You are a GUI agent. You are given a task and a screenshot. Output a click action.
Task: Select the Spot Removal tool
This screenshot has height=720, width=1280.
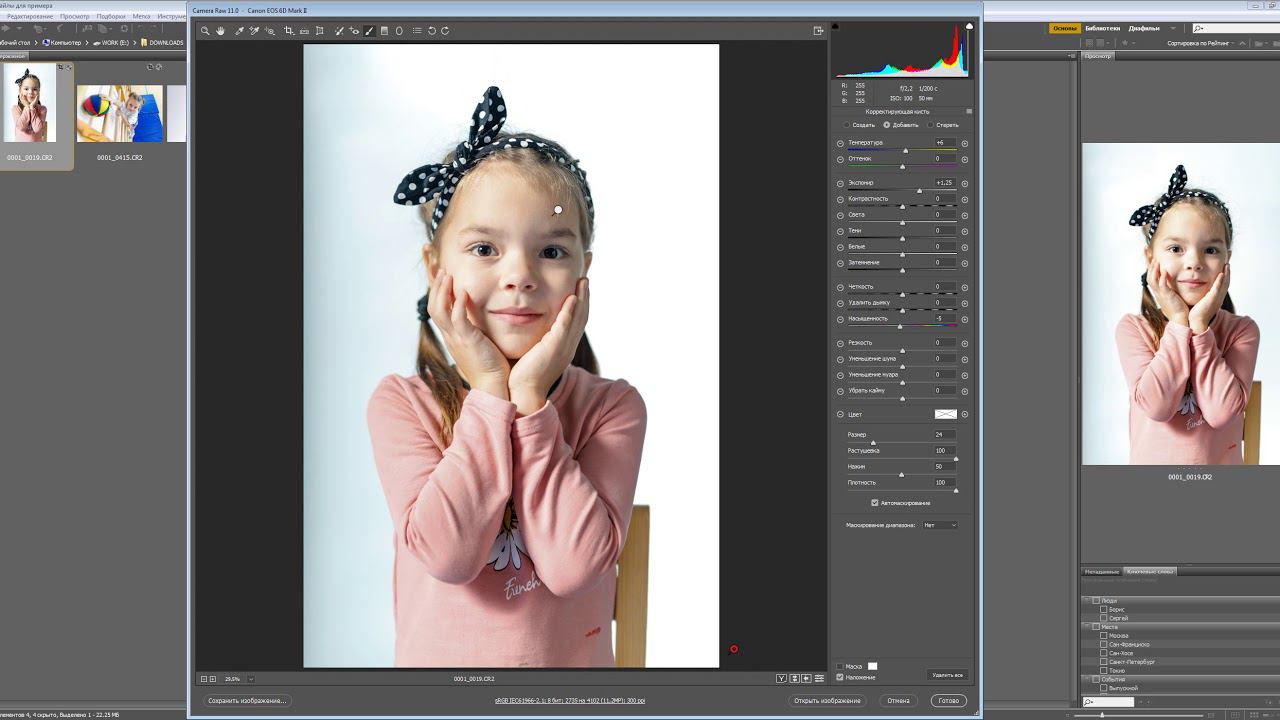coord(339,31)
